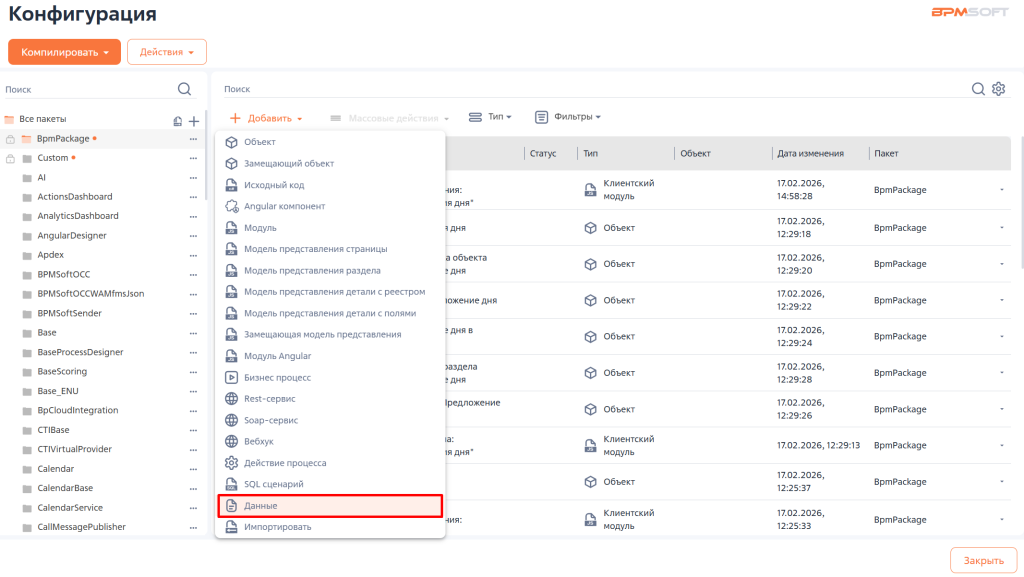
Task: Click into the main Поиск search field
Action: coord(590,89)
